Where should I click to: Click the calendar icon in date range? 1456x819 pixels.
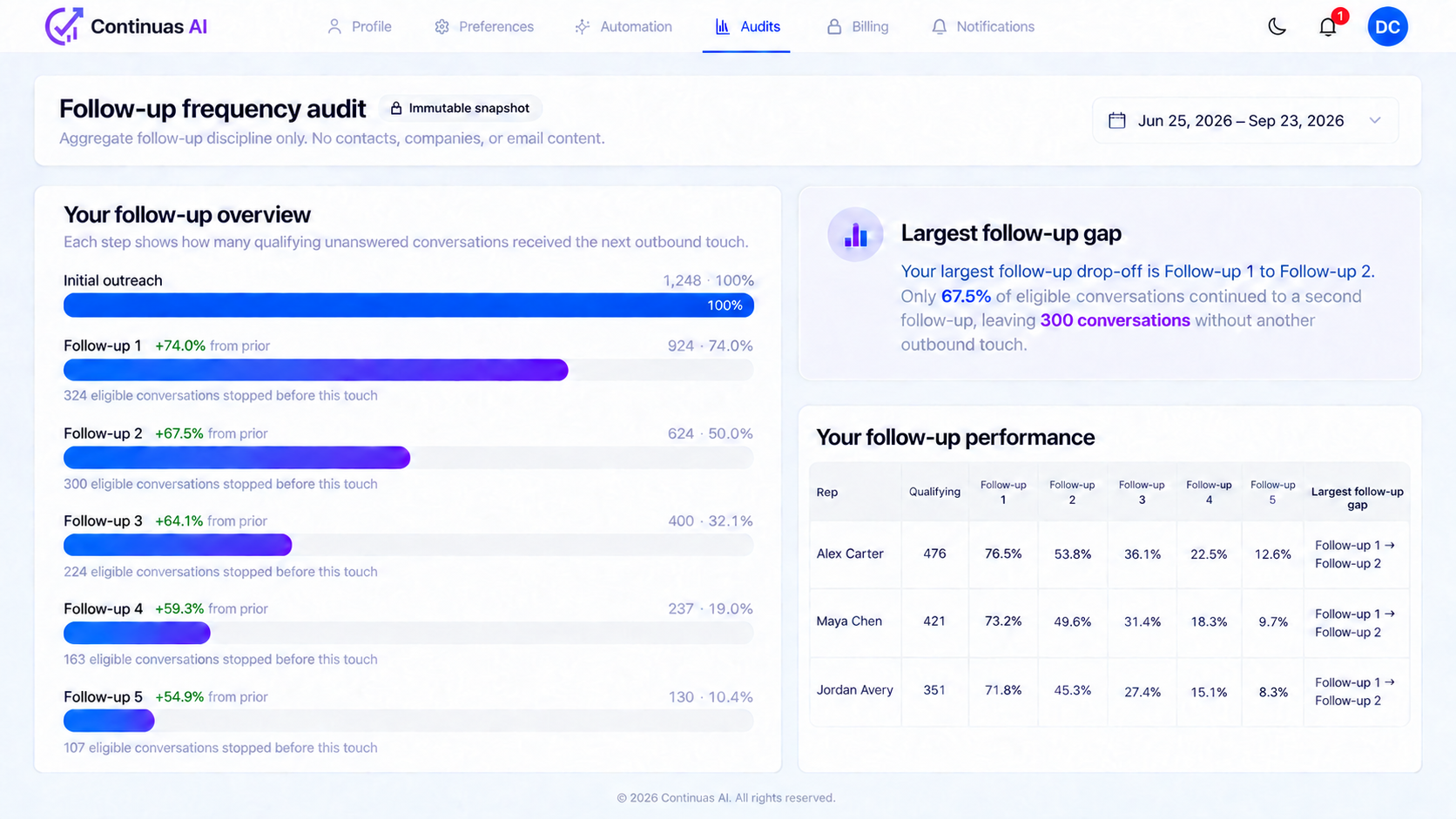coord(1117,121)
